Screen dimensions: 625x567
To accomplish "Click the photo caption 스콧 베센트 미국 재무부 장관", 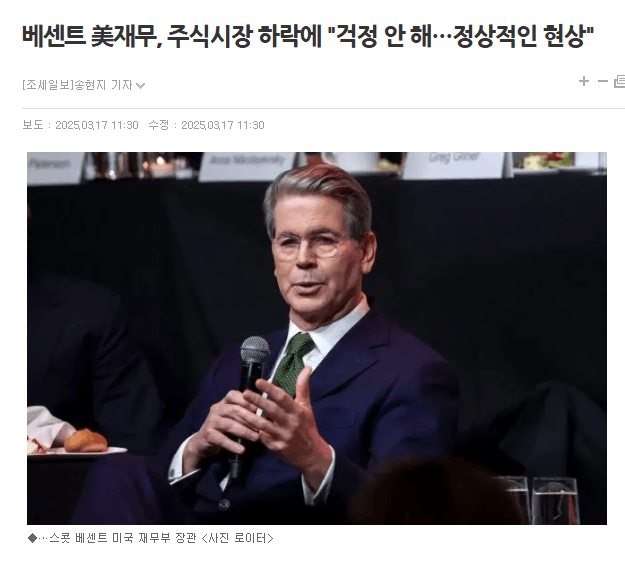I will coord(123,538).
